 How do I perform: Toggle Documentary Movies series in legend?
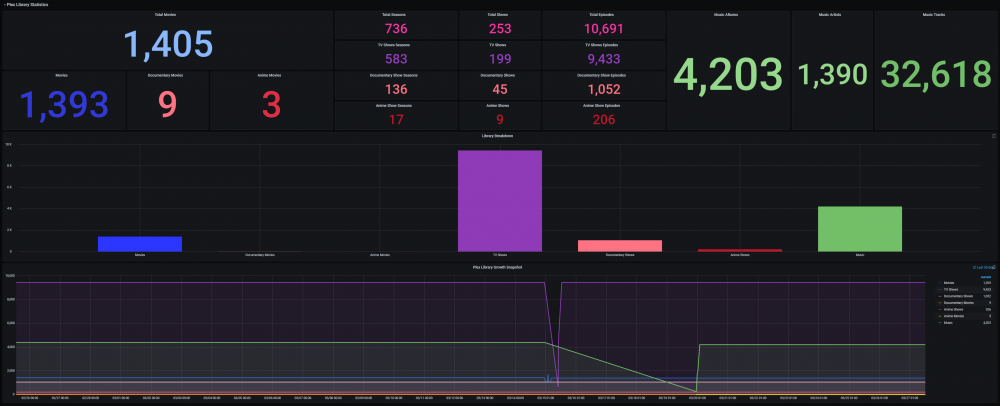coord(959,303)
